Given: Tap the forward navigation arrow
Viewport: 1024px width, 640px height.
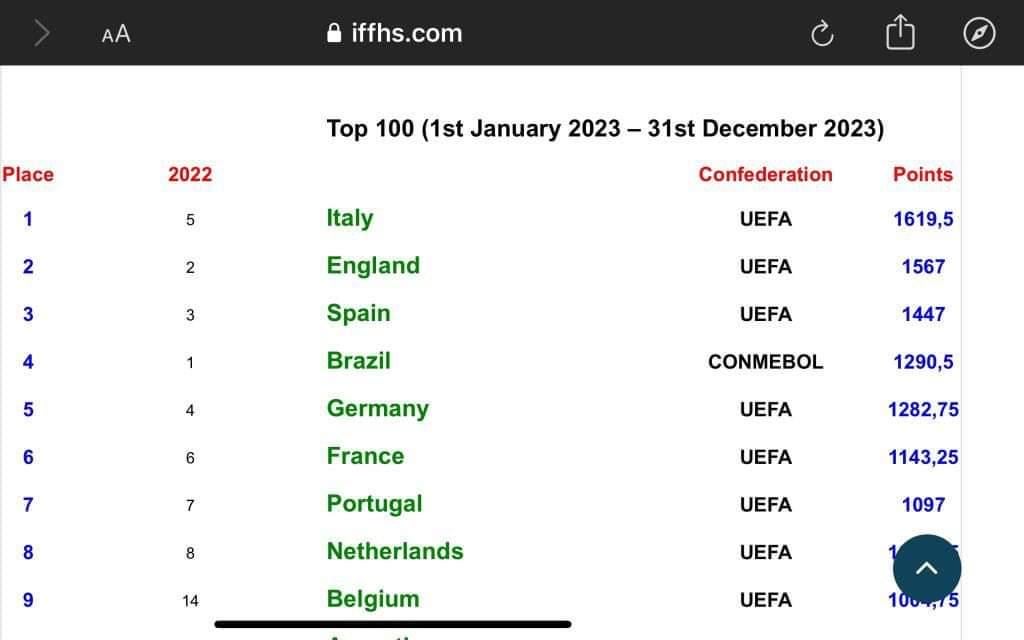Looking at the screenshot, I should tap(42, 33).
